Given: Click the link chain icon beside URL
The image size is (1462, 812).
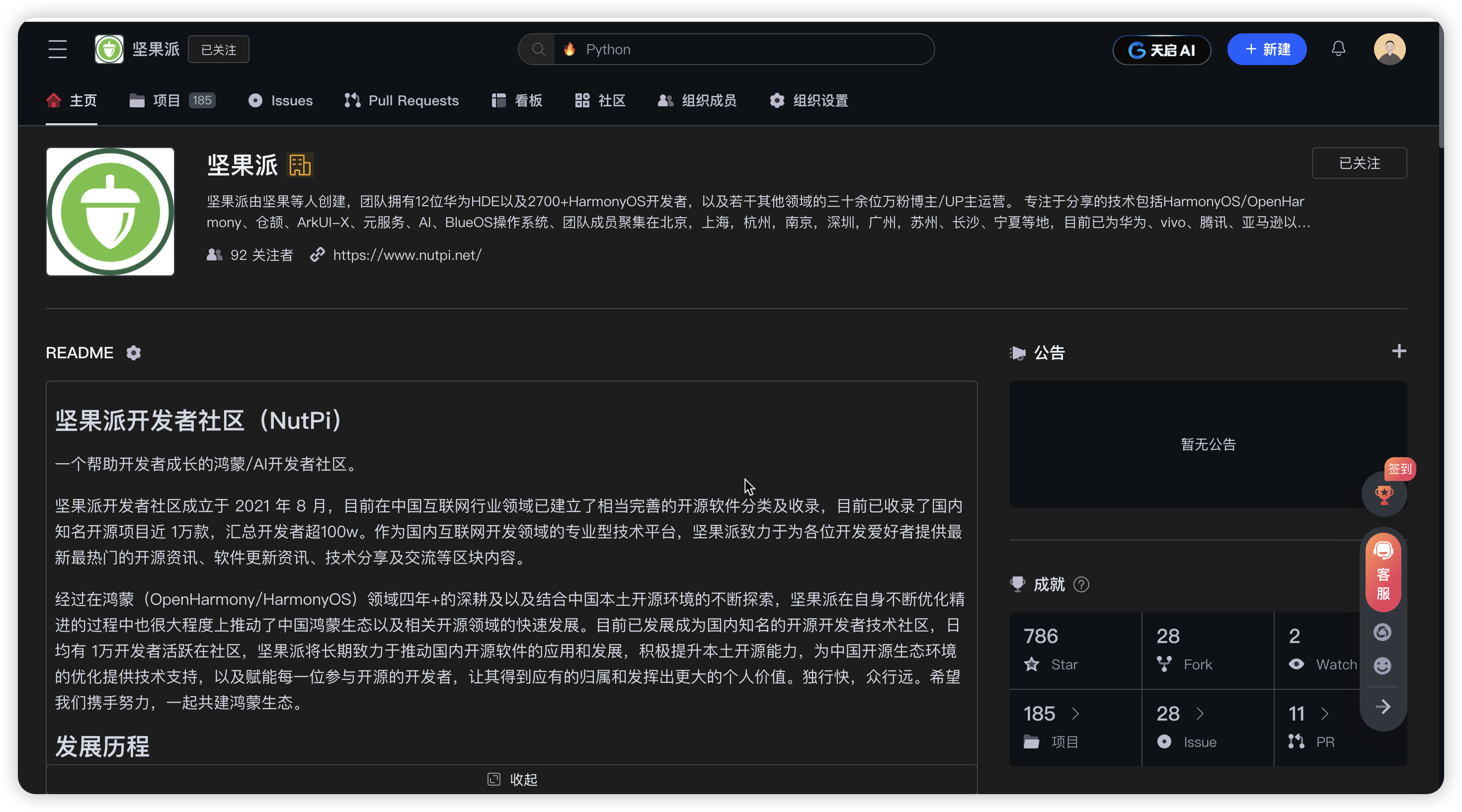Looking at the screenshot, I should coord(317,255).
